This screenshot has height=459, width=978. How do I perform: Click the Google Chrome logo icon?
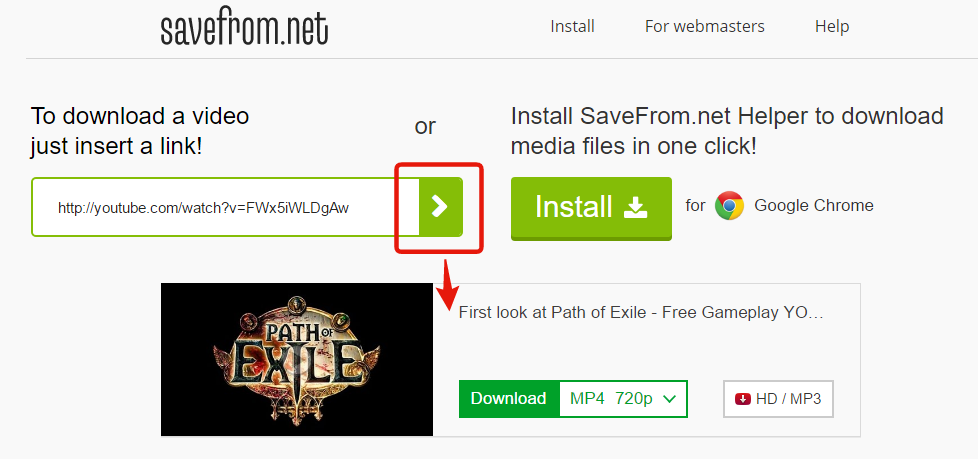tap(729, 206)
